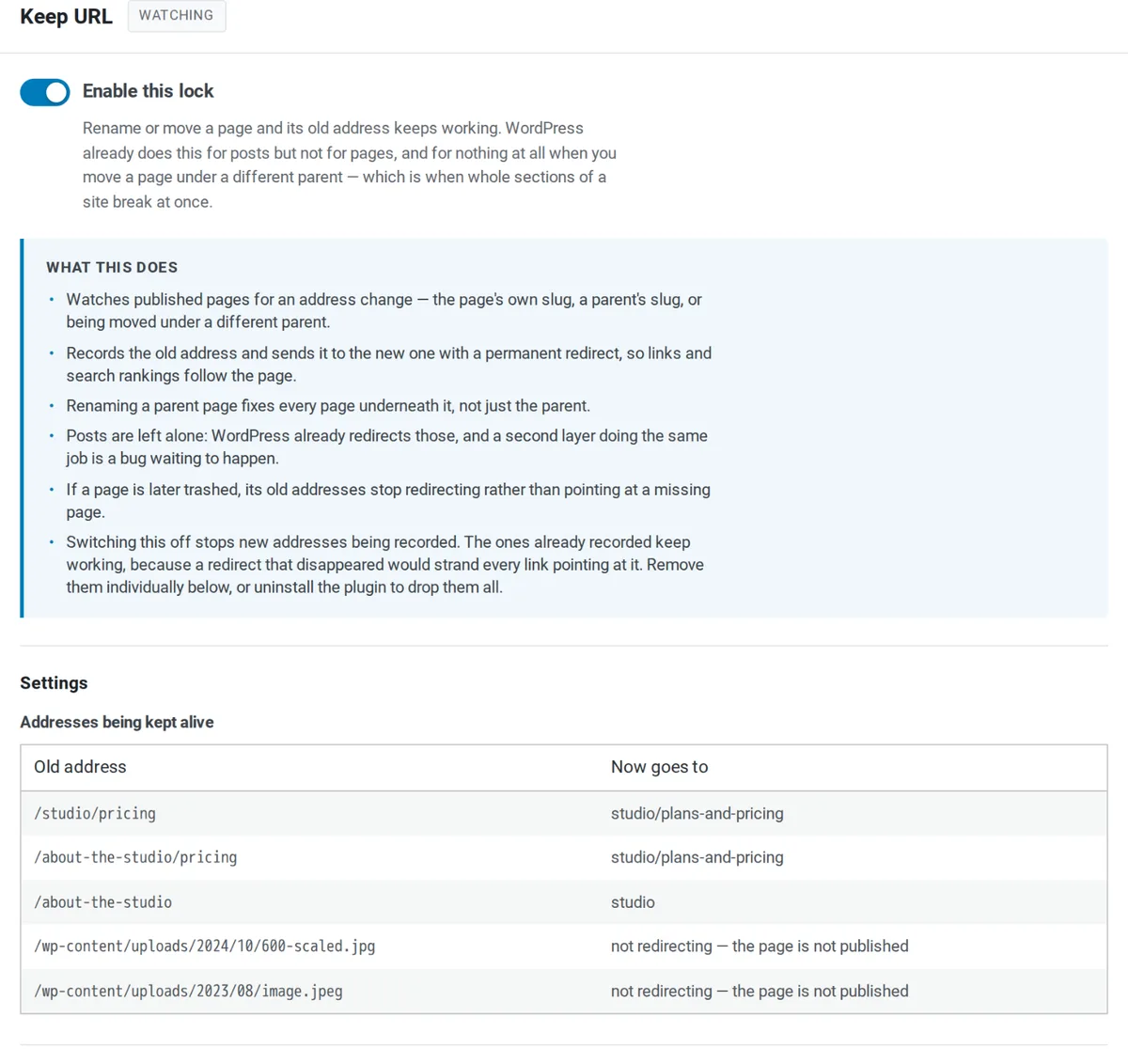
Task: Click the 'Switching this off' bullet text
Action: [384, 565]
